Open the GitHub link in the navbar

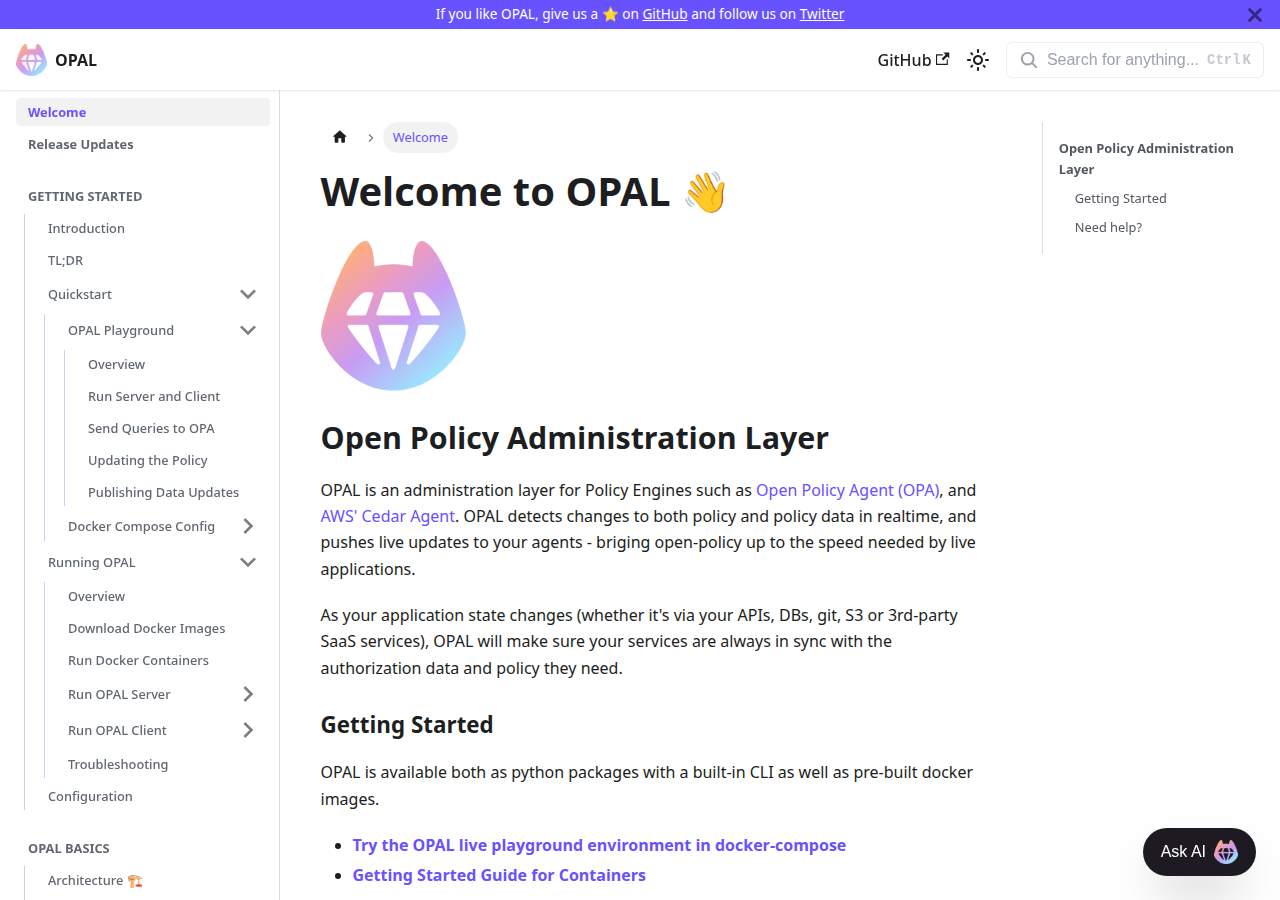point(913,60)
